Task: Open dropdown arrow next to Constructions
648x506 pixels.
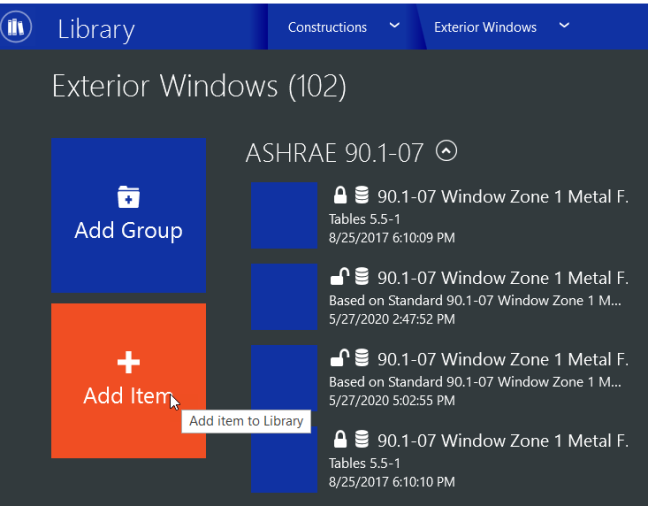Action: tap(394, 25)
